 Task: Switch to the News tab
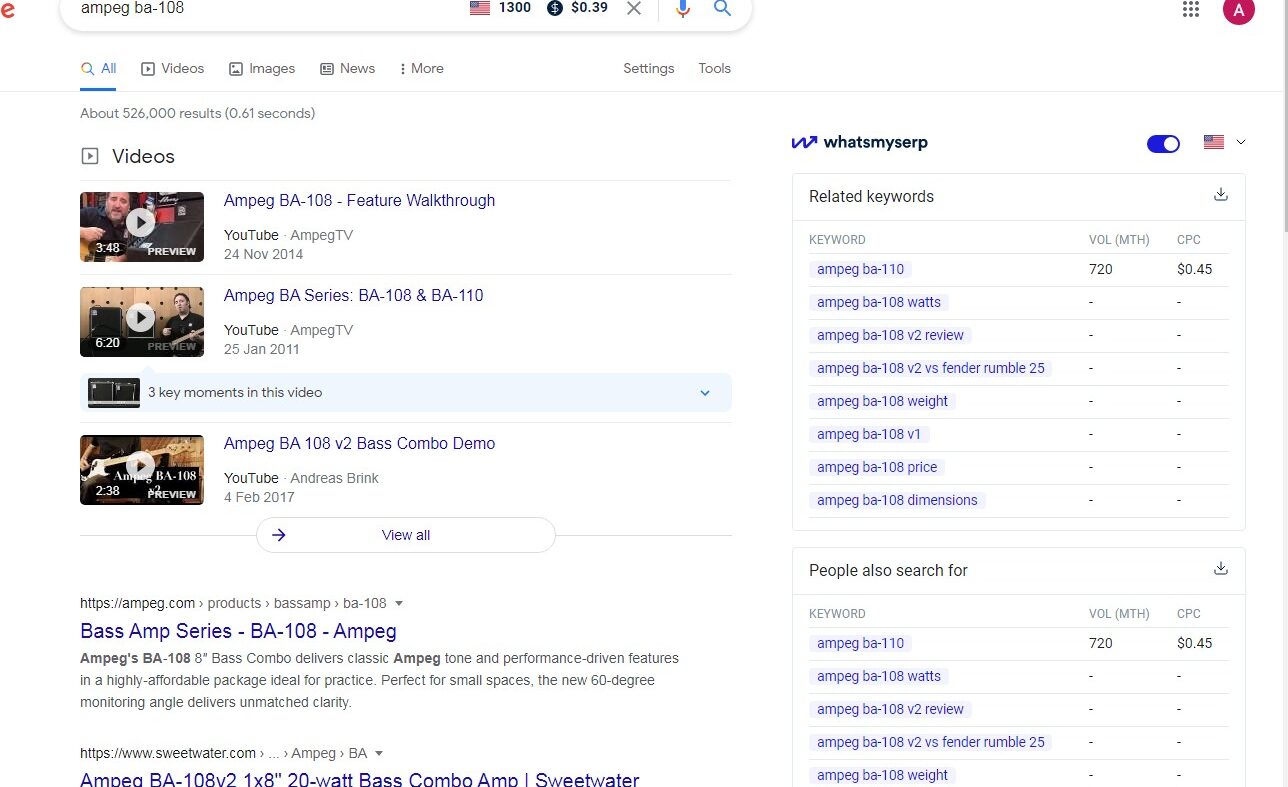[x=347, y=68]
